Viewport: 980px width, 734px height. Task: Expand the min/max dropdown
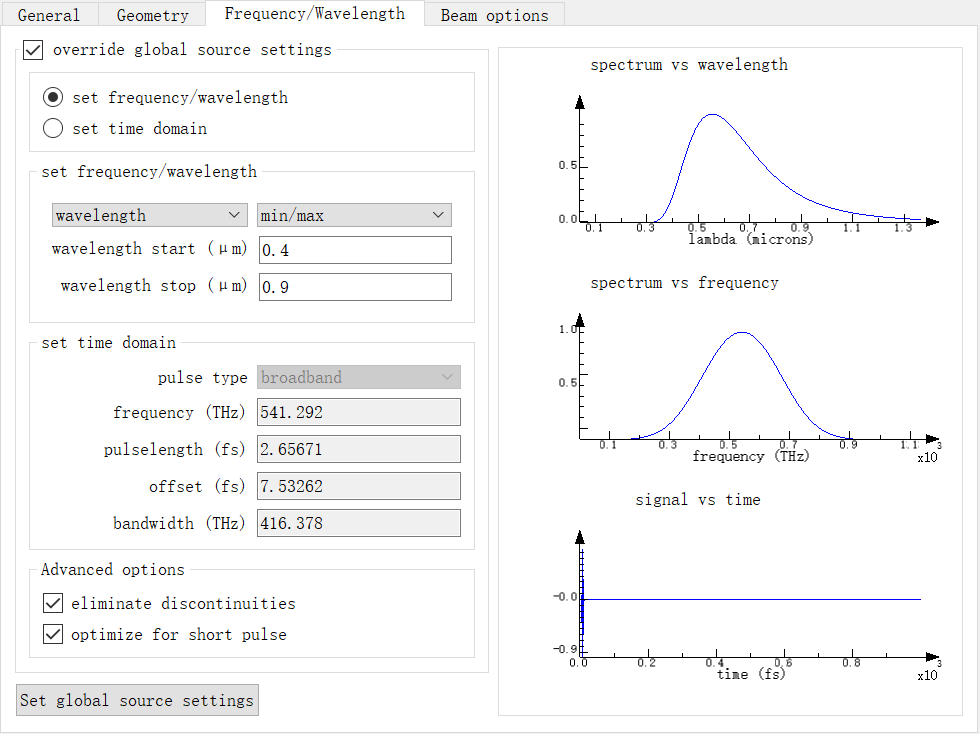[354, 215]
